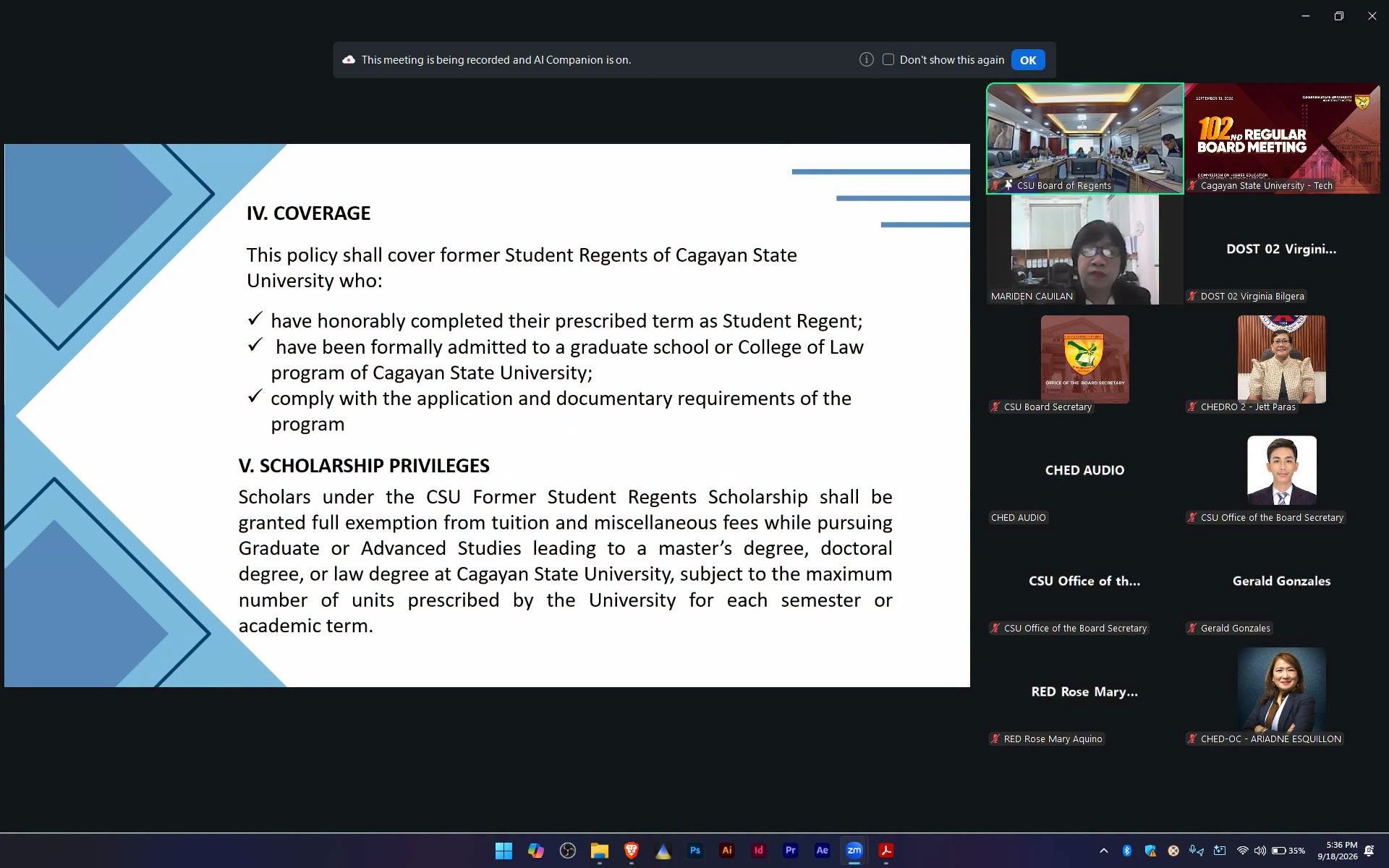The width and height of the screenshot is (1389, 868).
Task: Select the Gerald Gonzales participant tile
Action: [x=1282, y=582]
